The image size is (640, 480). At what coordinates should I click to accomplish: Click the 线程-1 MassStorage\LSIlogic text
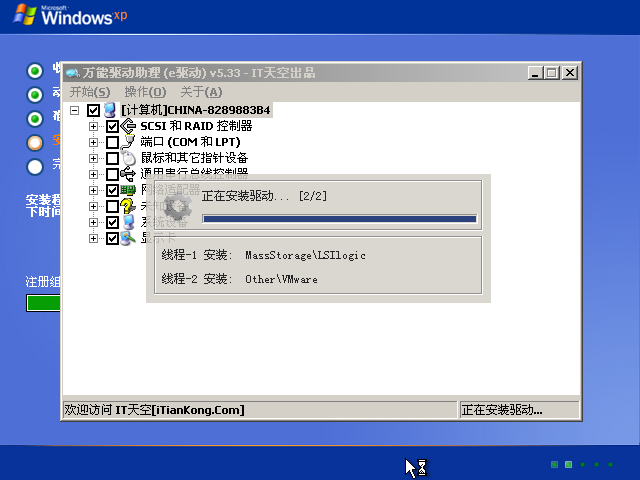[x=263, y=255]
